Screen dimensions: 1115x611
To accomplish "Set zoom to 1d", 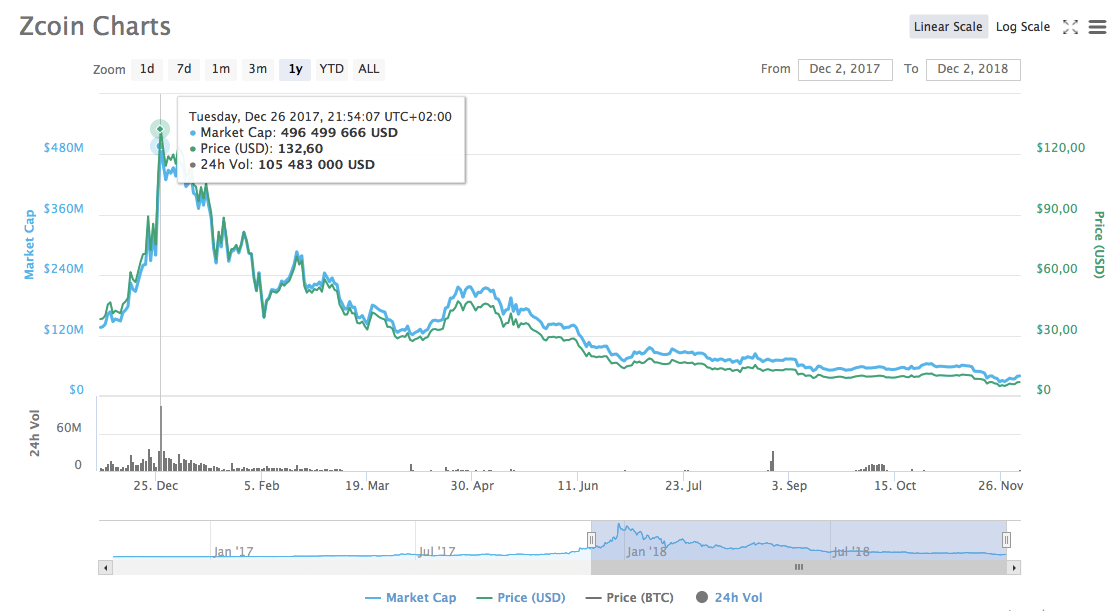I will 146,69.
